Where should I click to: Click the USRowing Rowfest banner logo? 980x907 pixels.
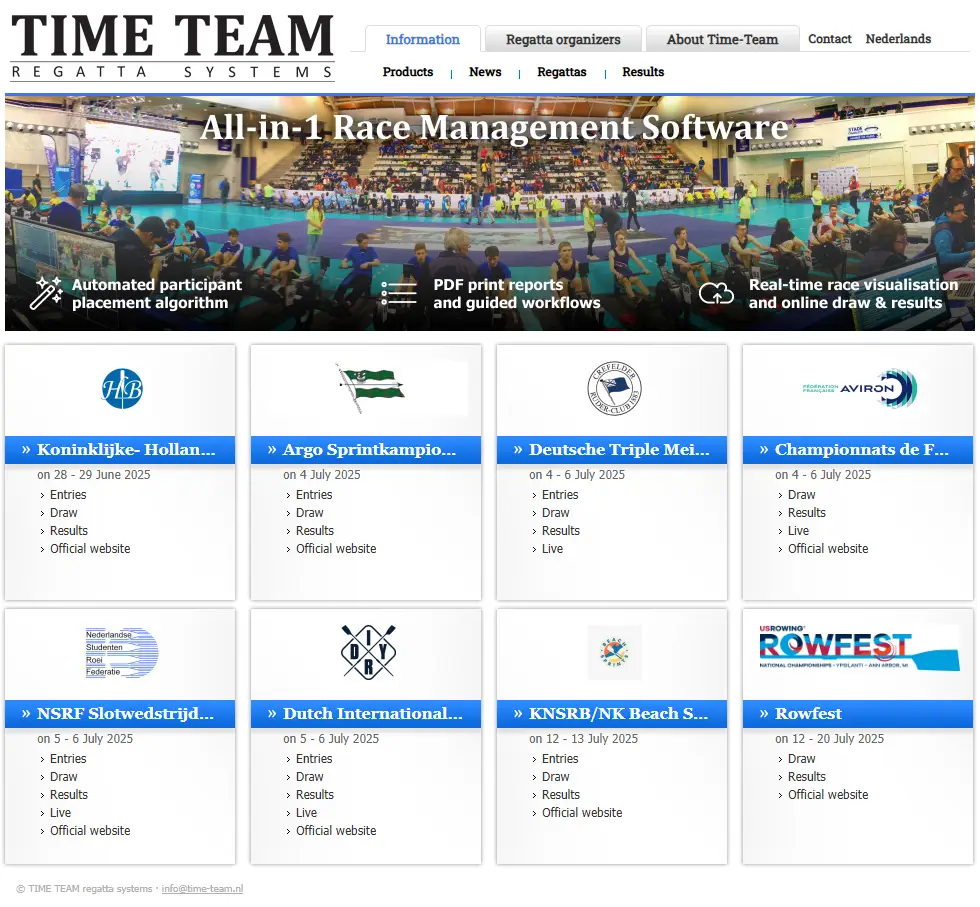click(x=859, y=649)
